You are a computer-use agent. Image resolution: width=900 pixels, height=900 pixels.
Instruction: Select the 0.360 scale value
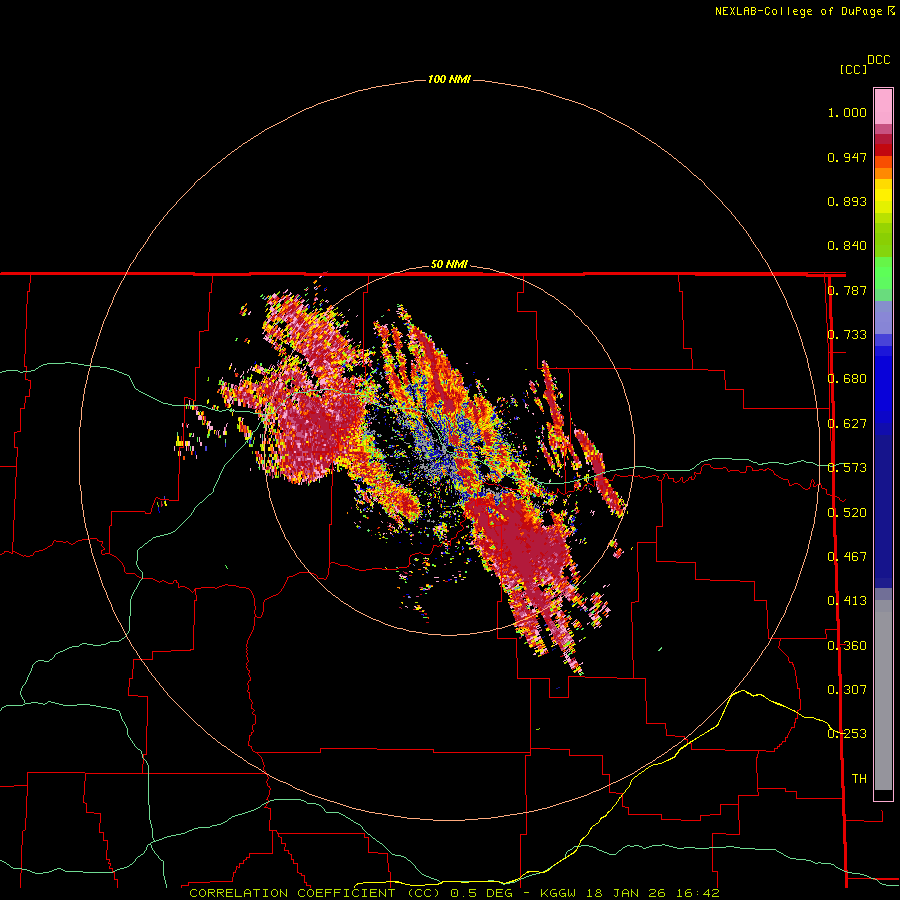click(847, 645)
